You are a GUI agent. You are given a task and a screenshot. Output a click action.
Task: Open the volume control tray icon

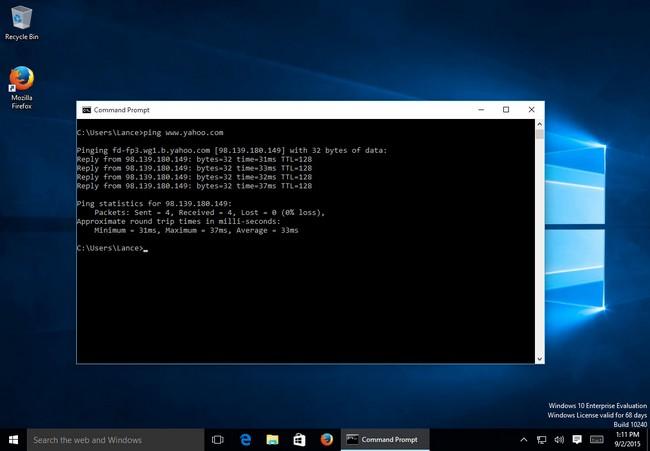(559, 440)
